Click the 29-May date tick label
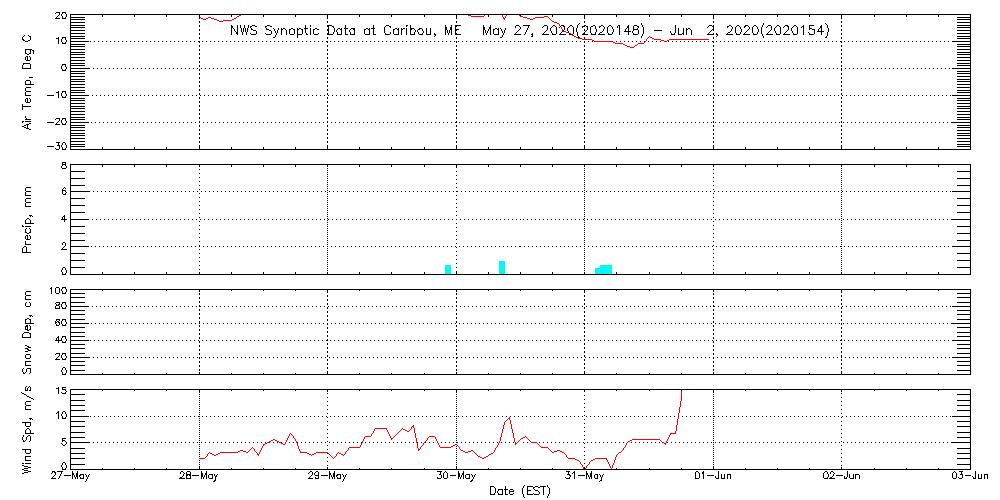 (328, 477)
